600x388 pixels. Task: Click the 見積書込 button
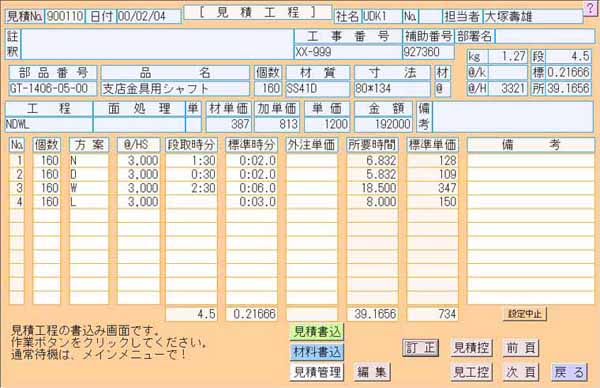317,331
